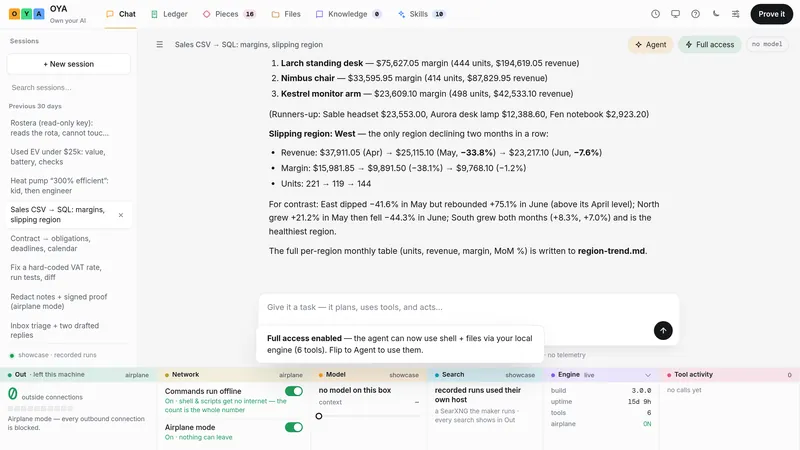Open help question mark icon
This screenshot has height=450, width=800.
click(695, 14)
